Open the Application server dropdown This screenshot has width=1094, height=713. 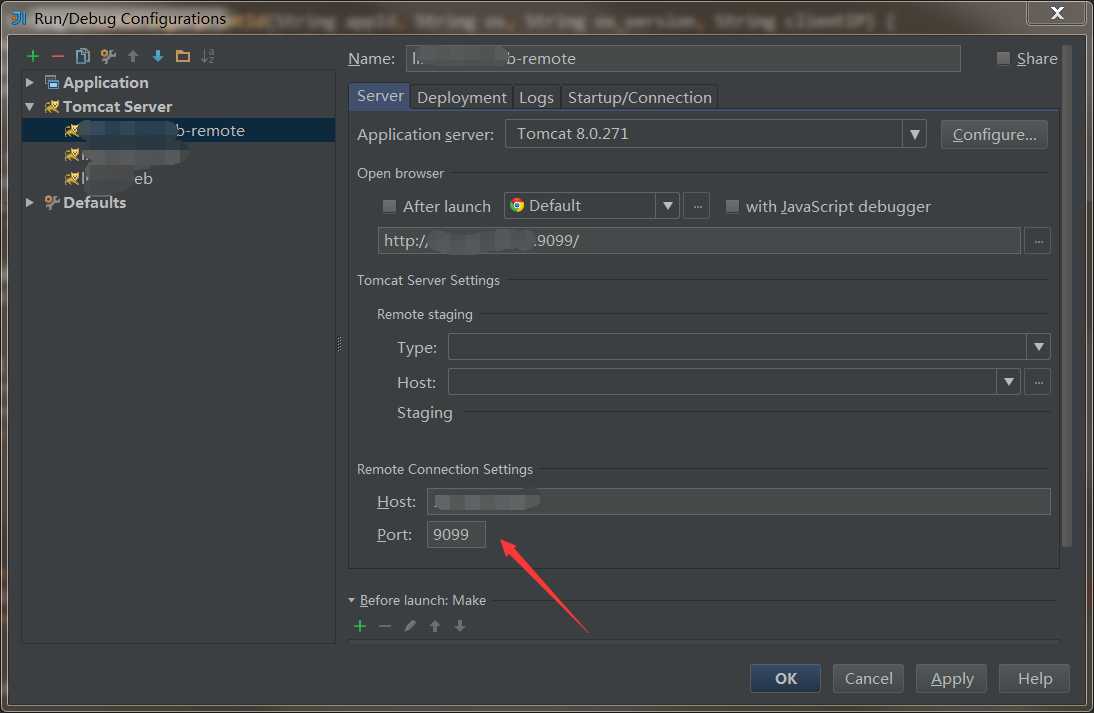[914, 134]
